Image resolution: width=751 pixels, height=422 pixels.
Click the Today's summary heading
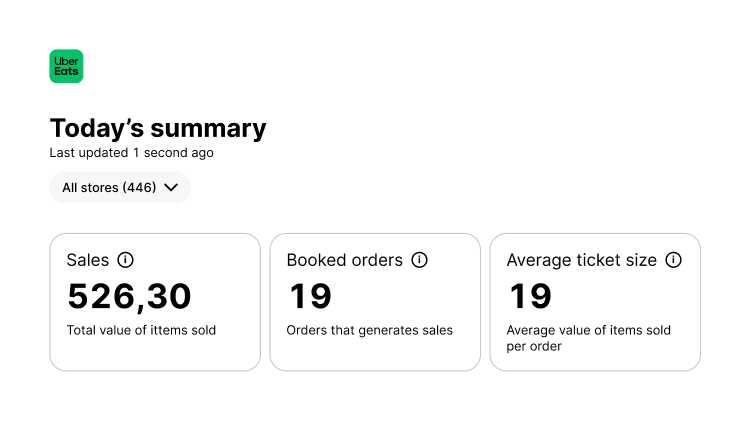(x=158, y=129)
